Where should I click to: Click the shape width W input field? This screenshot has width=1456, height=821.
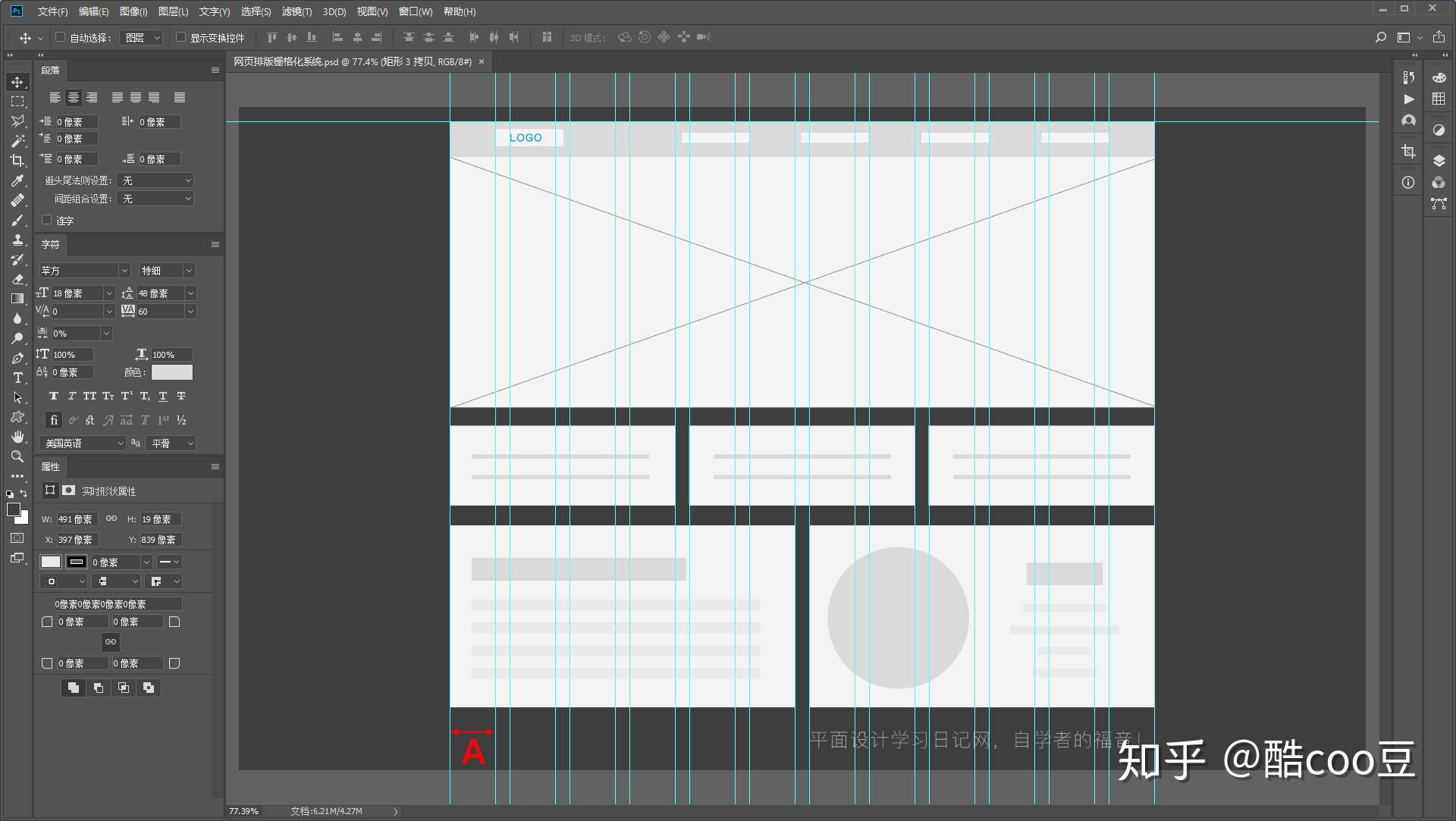pyautogui.click(x=77, y=519)
